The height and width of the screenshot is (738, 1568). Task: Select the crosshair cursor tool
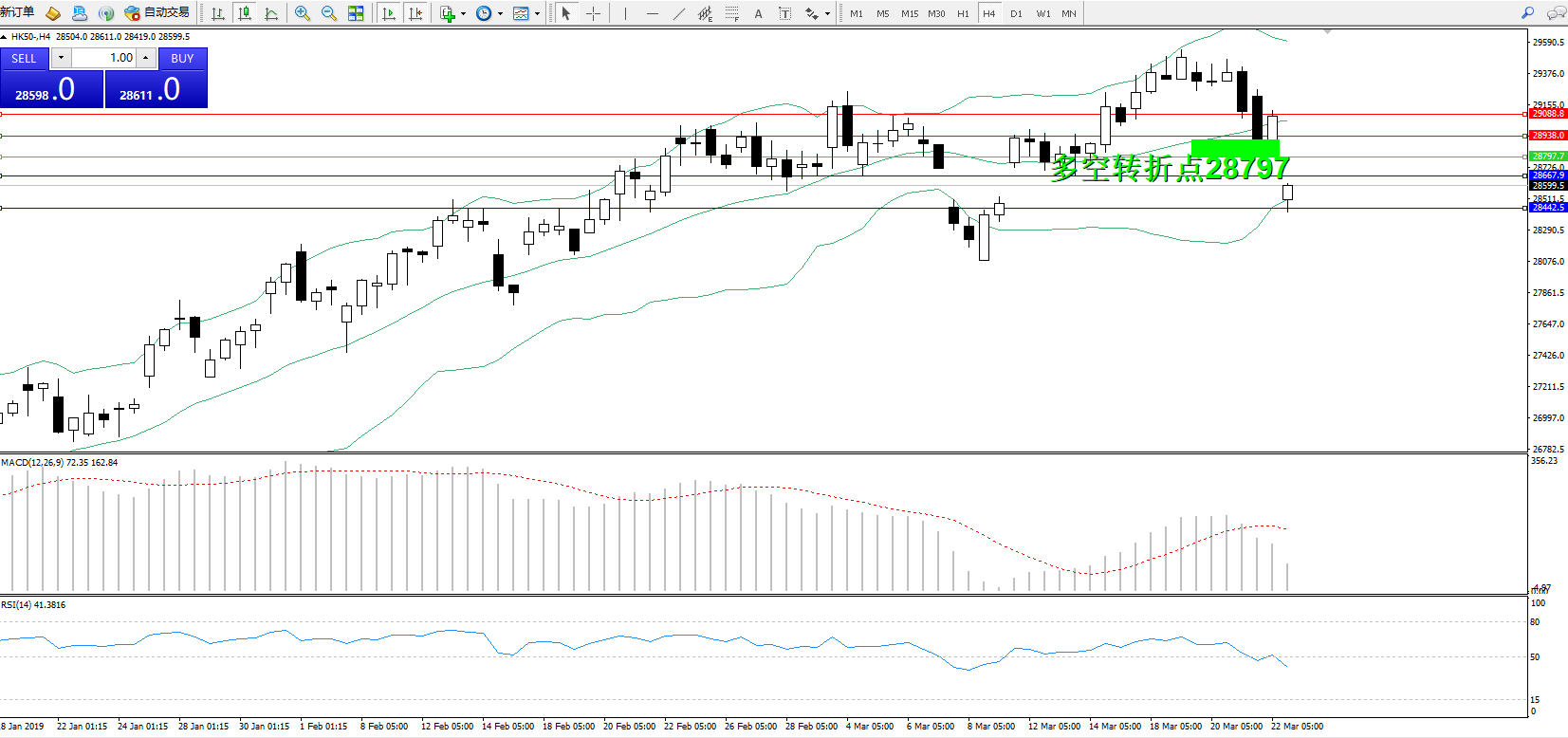pos(593,13)
